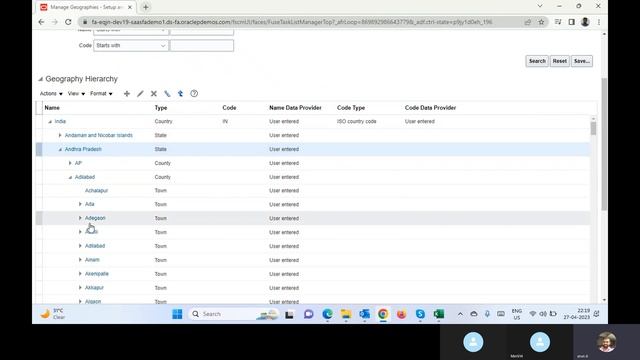Select the Akenipalle town row name
Viewport: 640px width, 360px height.
97,273
